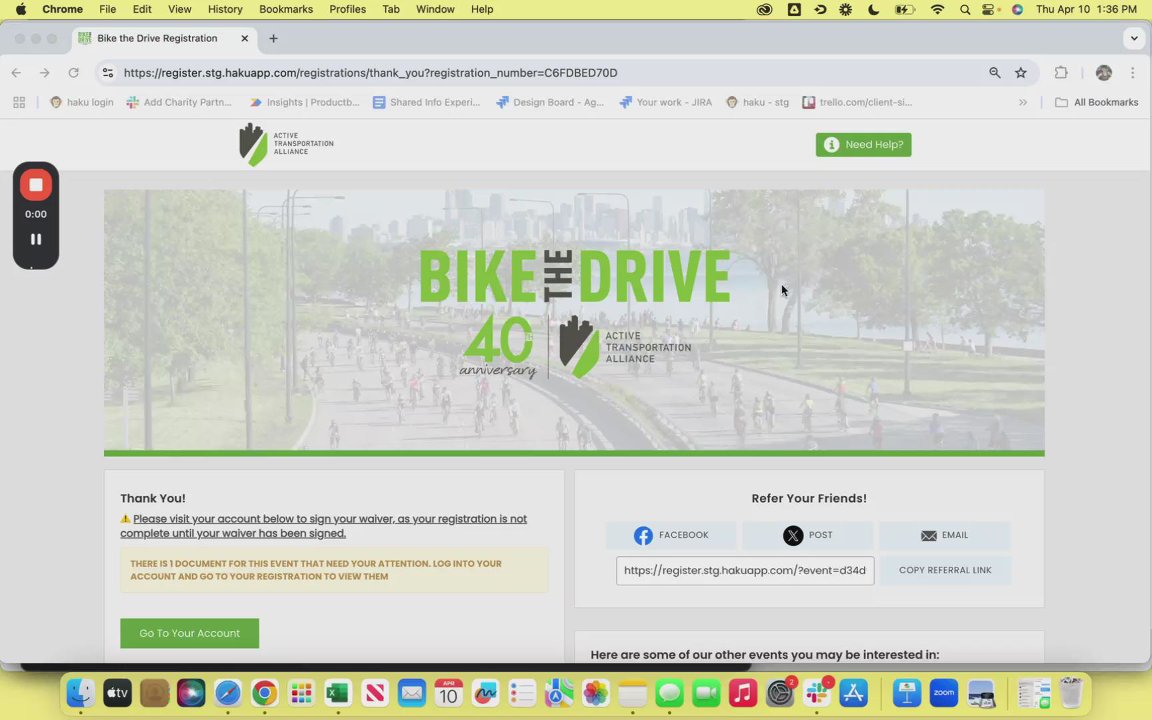Open the Bookmarks menu
Screen dimensions: 1152x720
pos(286,10)
